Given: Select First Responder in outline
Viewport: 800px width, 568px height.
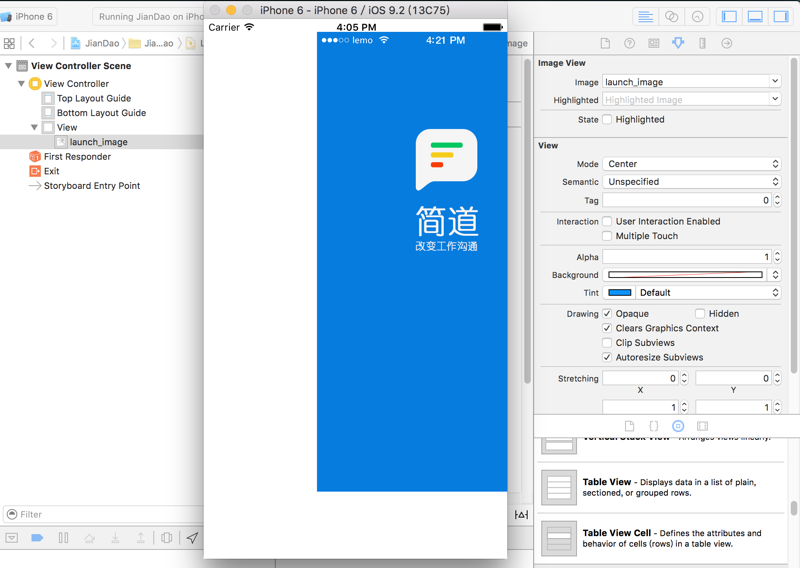Looking at the screenshot, I should pos(70,157).
